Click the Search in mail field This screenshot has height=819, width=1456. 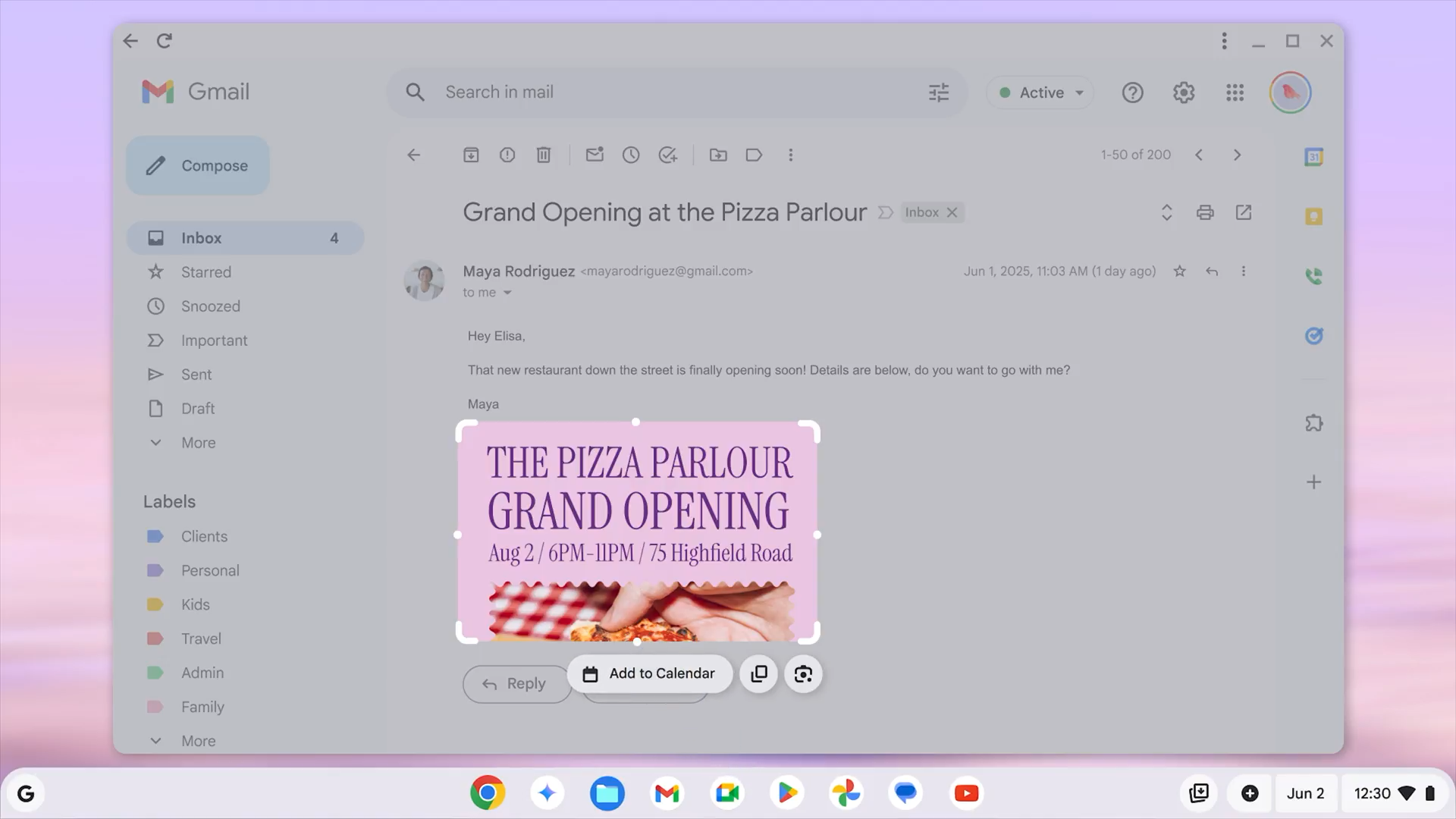click(x=677, y=93)
